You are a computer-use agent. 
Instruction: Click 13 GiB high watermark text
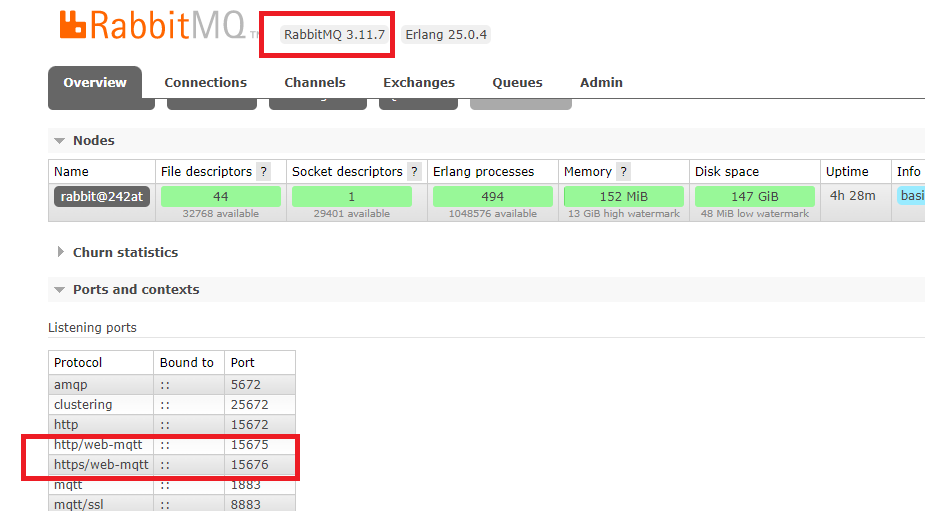[x=624, y=214]
